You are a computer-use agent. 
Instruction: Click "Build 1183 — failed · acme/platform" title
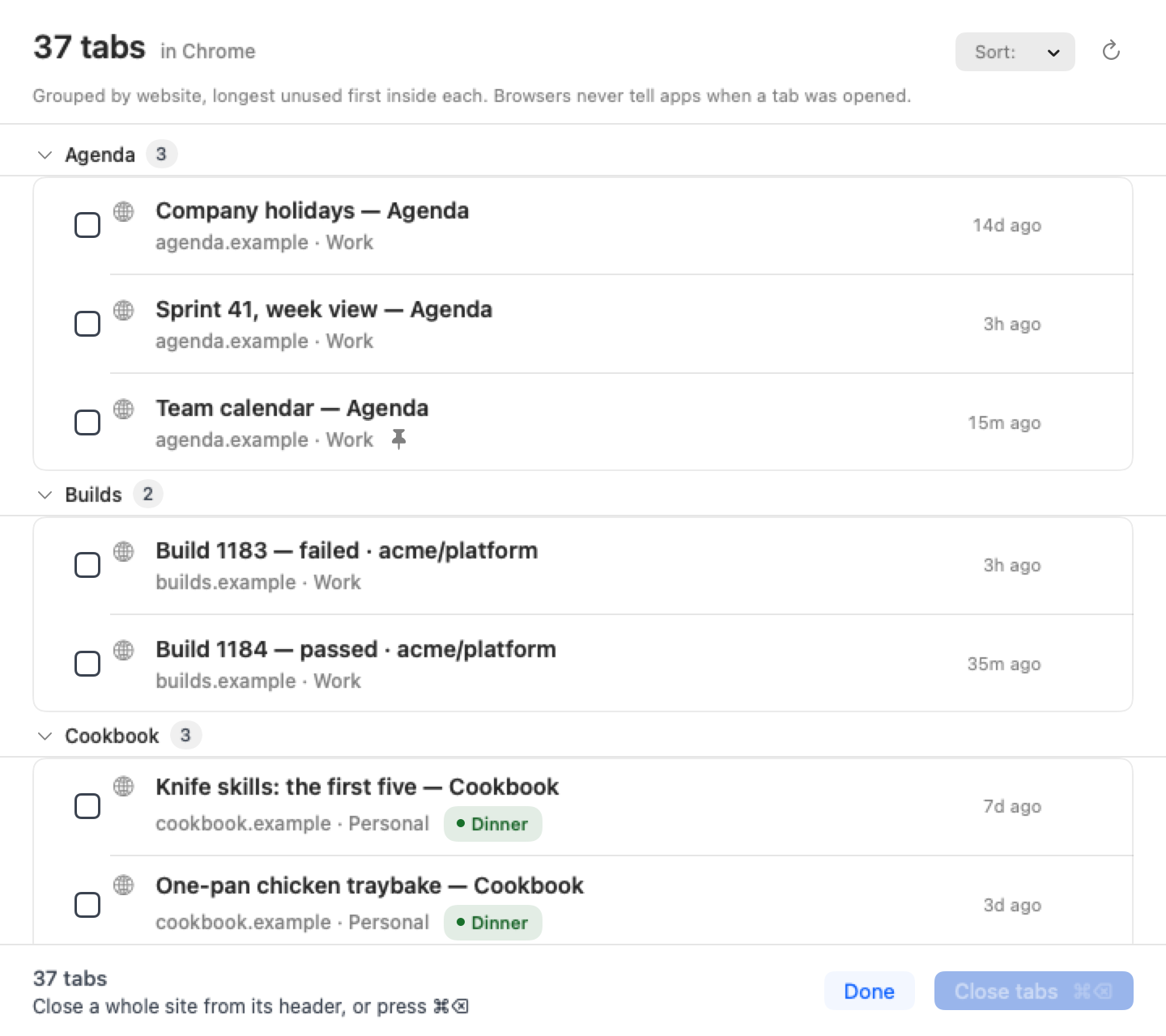(347, 550)
